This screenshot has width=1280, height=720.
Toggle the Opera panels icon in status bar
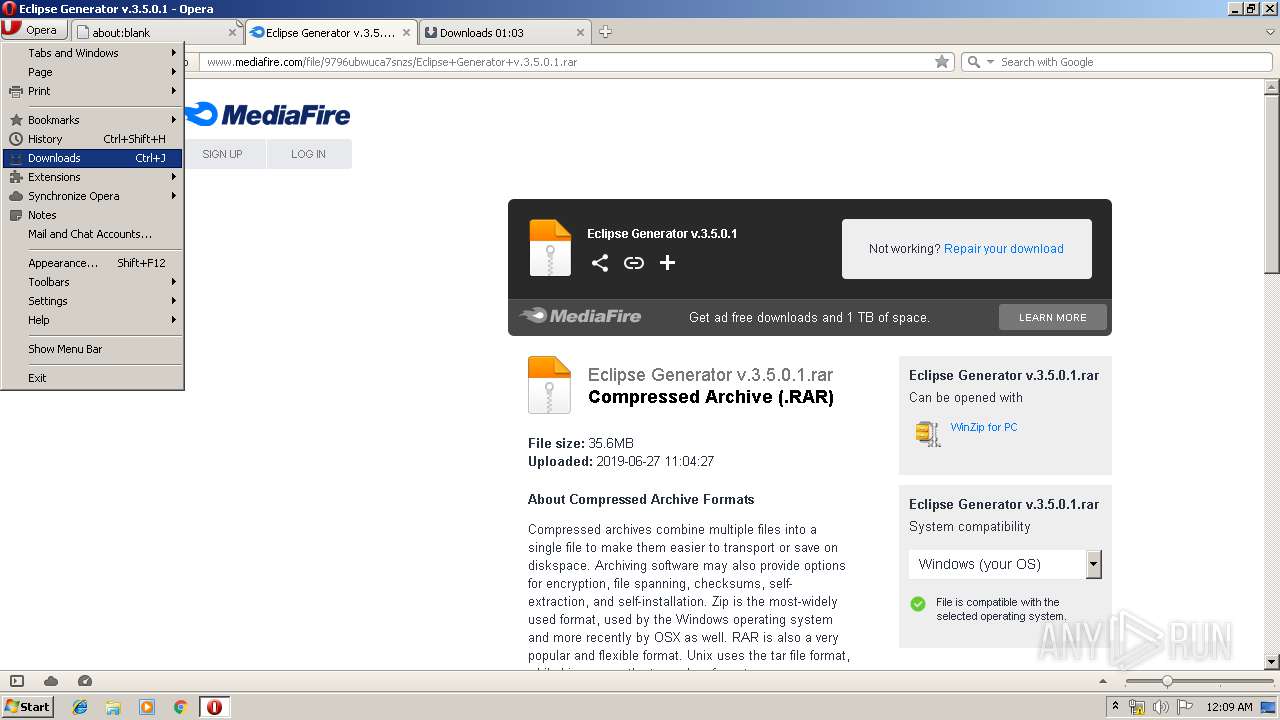(x=17, y=681)
